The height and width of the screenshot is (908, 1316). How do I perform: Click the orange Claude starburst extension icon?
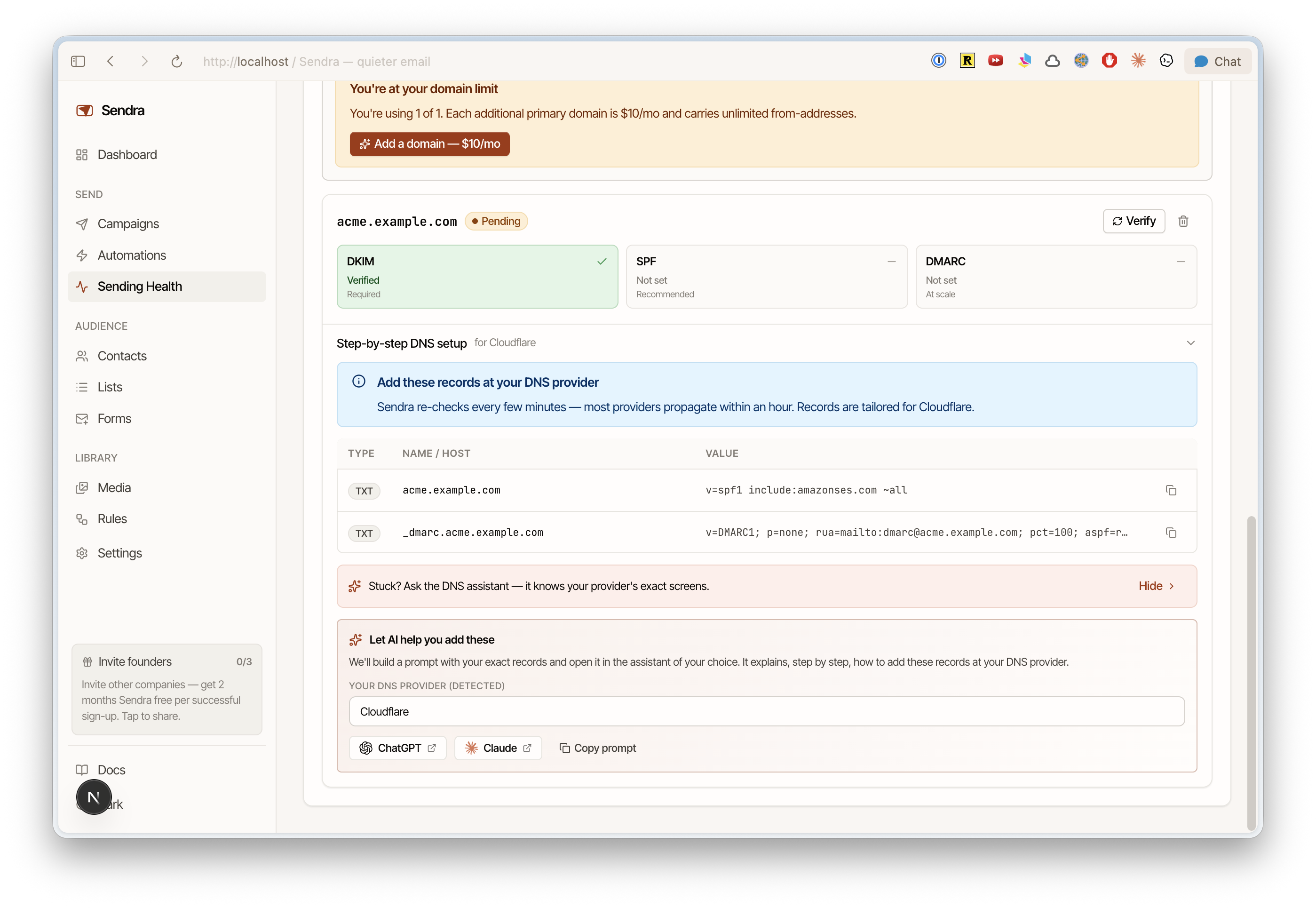click(x=1137, y=60)
